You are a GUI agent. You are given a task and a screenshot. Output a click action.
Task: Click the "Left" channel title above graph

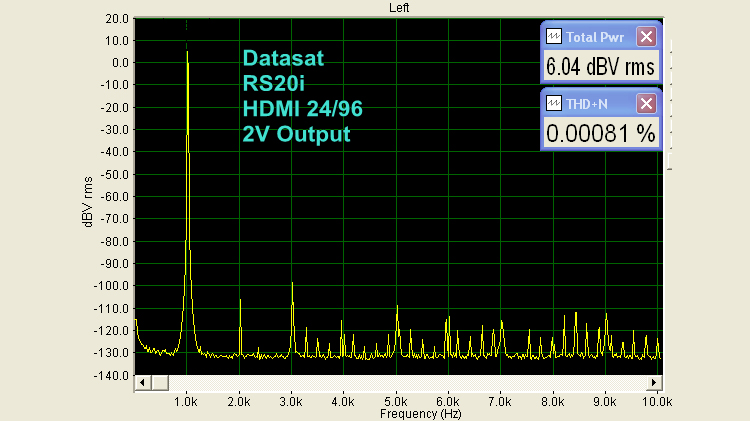pyautogui.click(x=401, y=7)
